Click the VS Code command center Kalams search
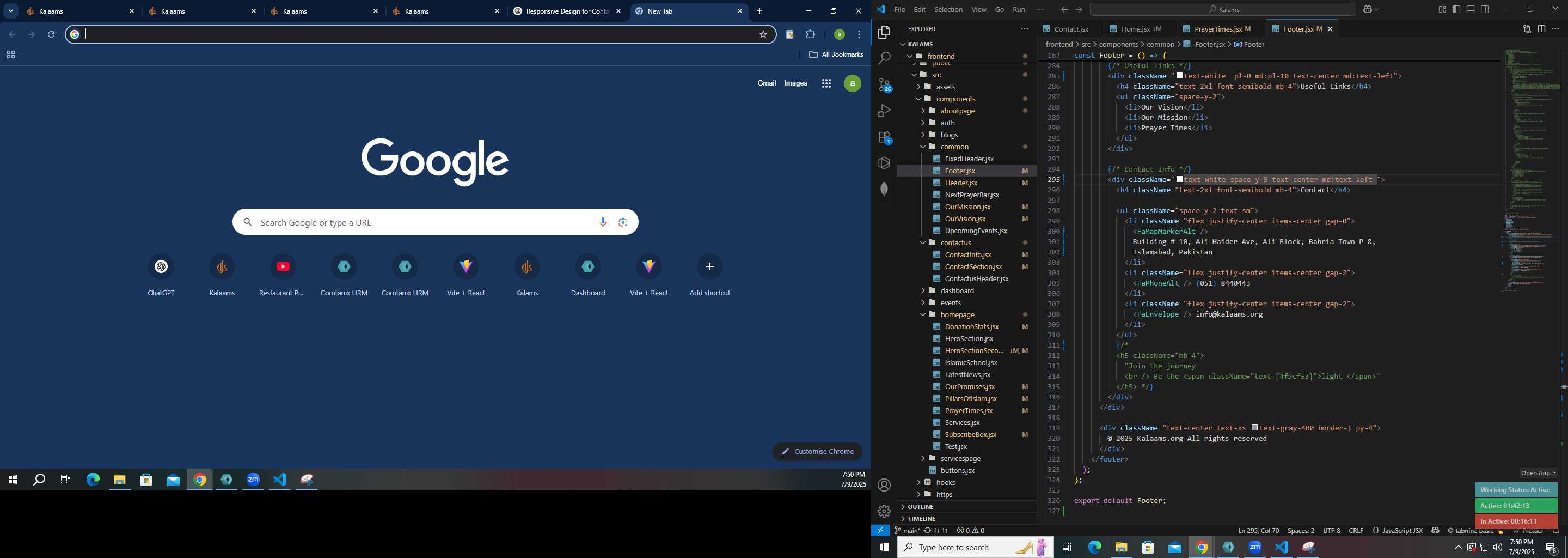The width and height of the screenshot is (1568, 558). point(1223,10)
